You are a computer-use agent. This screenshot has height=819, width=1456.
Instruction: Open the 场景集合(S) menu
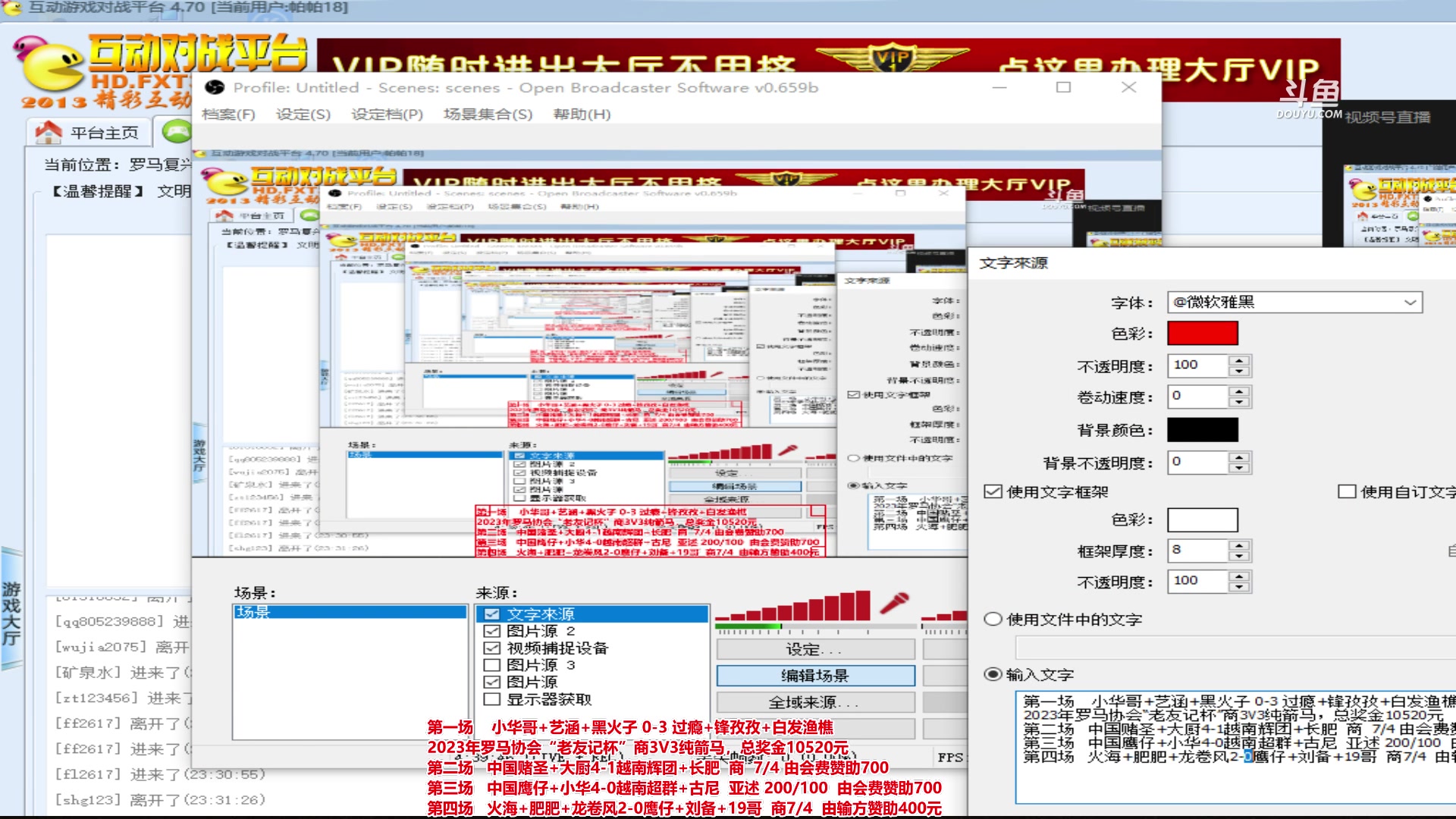click(x=488, y=115)
